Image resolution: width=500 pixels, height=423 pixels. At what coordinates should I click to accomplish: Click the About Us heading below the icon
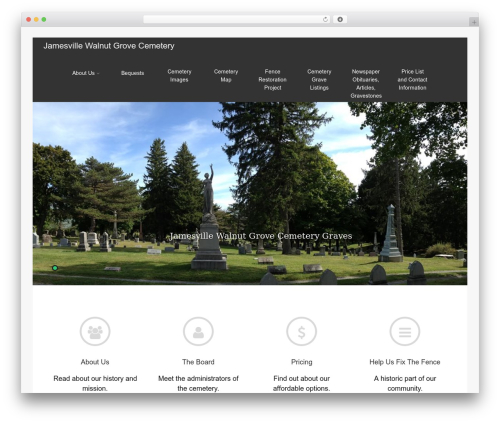click(x=95, y=362)
